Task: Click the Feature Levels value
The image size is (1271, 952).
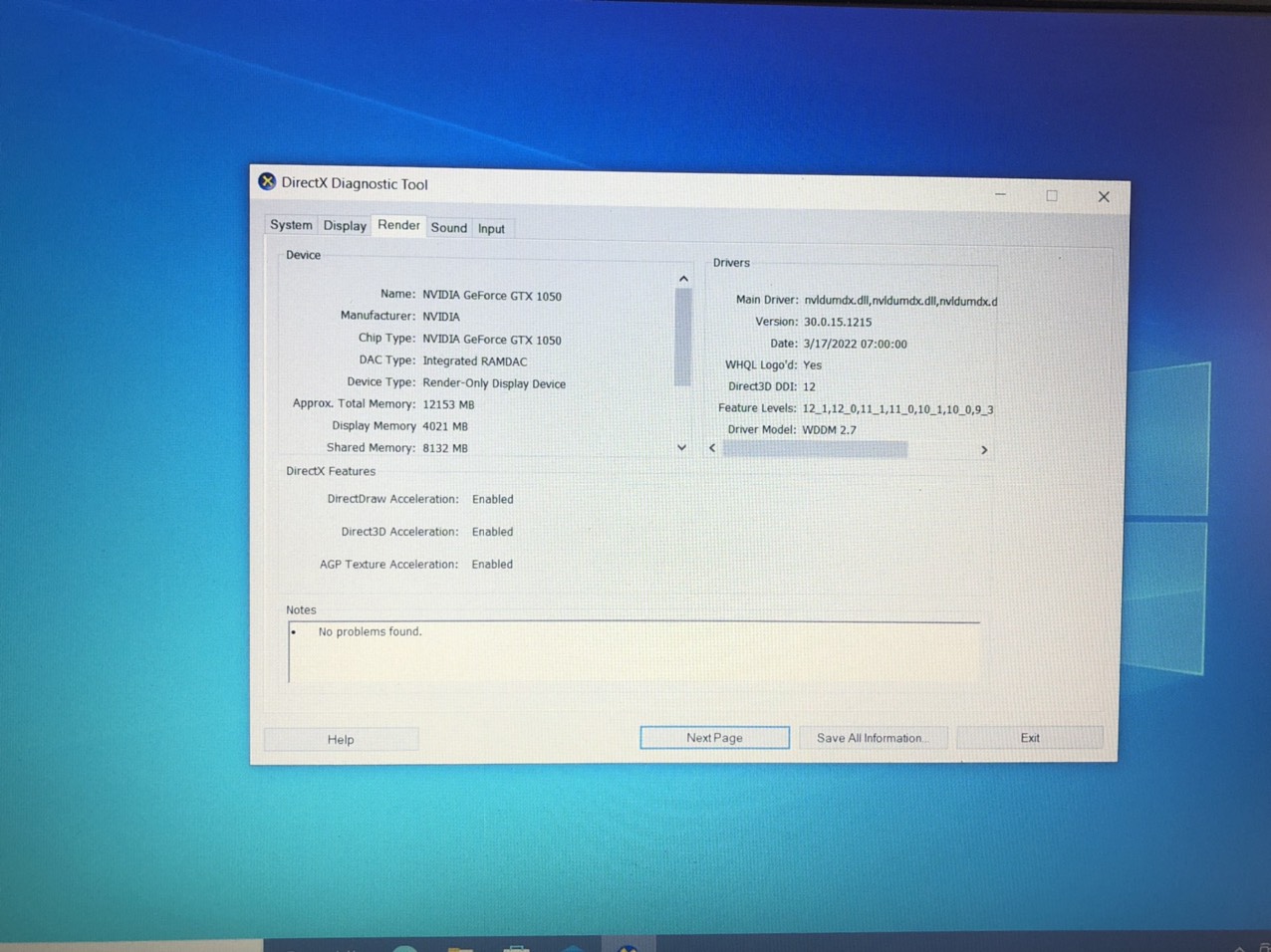Action: (897, 409)
